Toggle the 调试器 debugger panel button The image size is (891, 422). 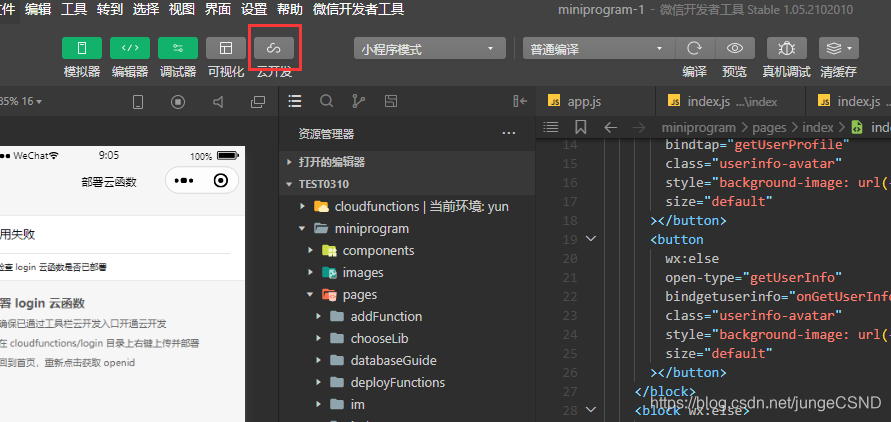coord(178,48)
